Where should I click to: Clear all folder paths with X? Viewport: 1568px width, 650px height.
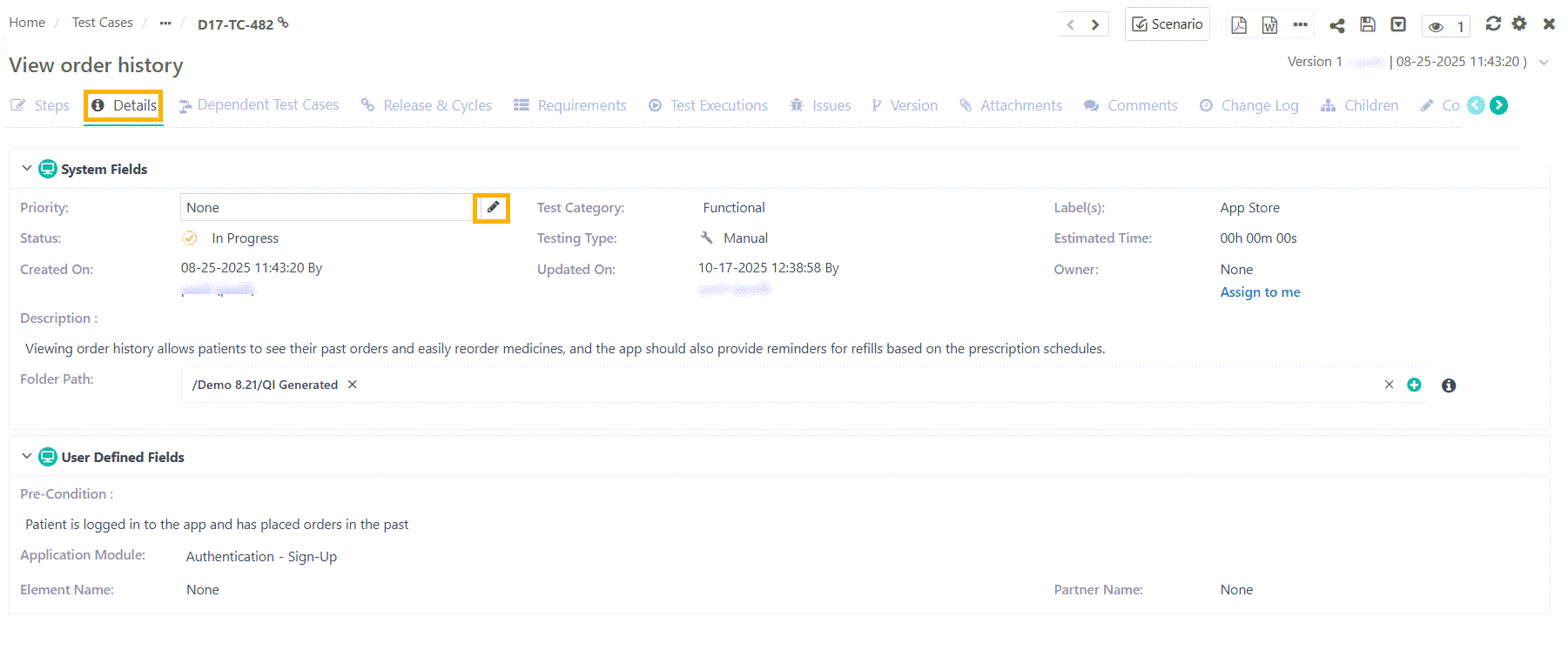click(x=1389, y=385)
